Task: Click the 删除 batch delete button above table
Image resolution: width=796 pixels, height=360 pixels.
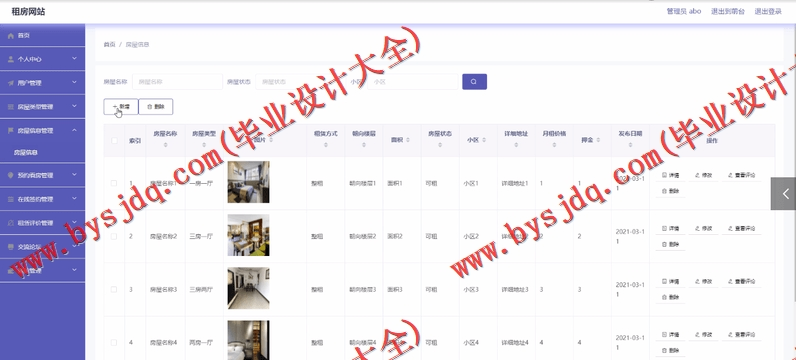Action: [156, 107]
